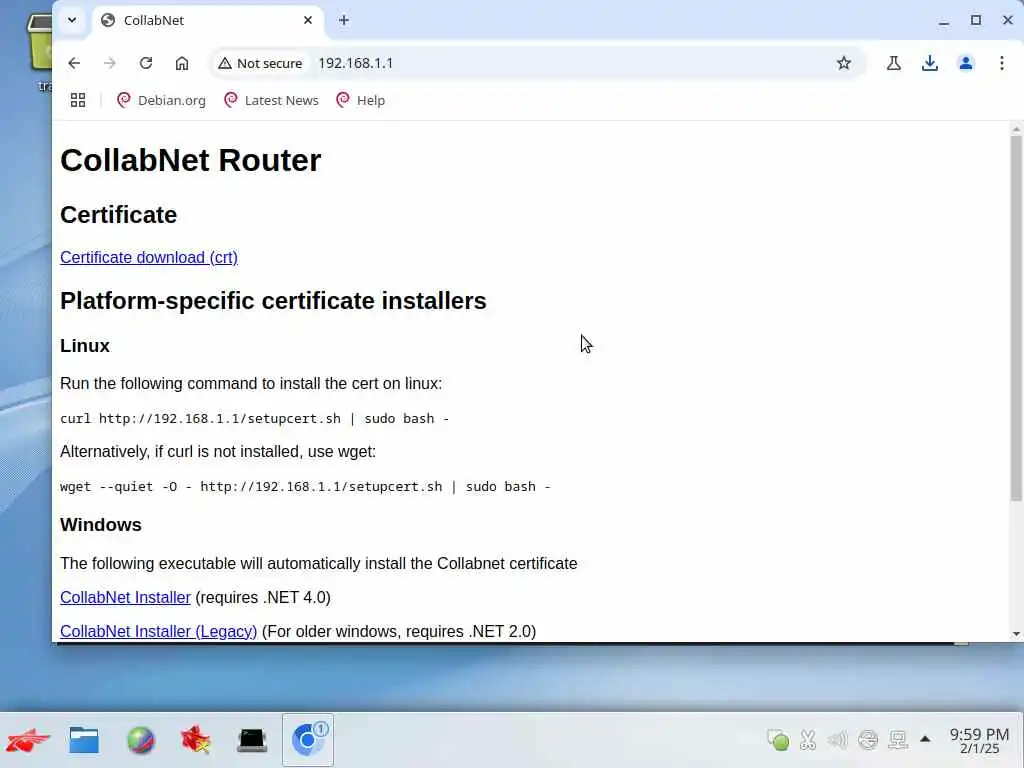Open the red star application in taskbar
The height and width of the screenshot is (768, 1024).
[196, 740]
